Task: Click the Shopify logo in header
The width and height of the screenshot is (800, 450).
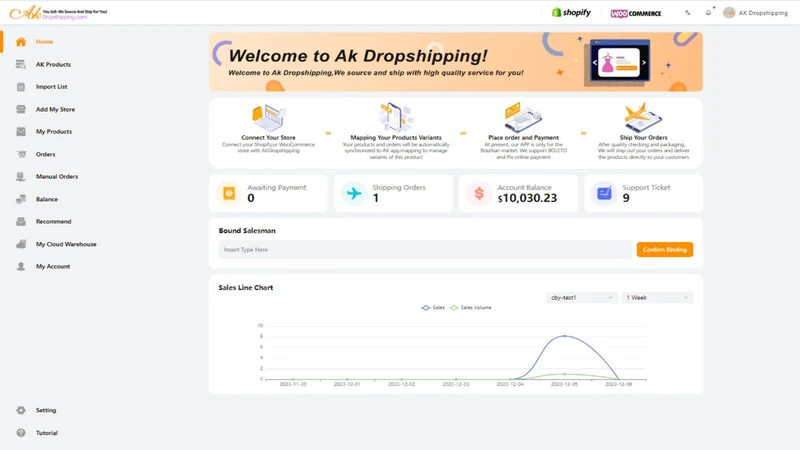Action: pyautogui.click(x=571, y=12)
